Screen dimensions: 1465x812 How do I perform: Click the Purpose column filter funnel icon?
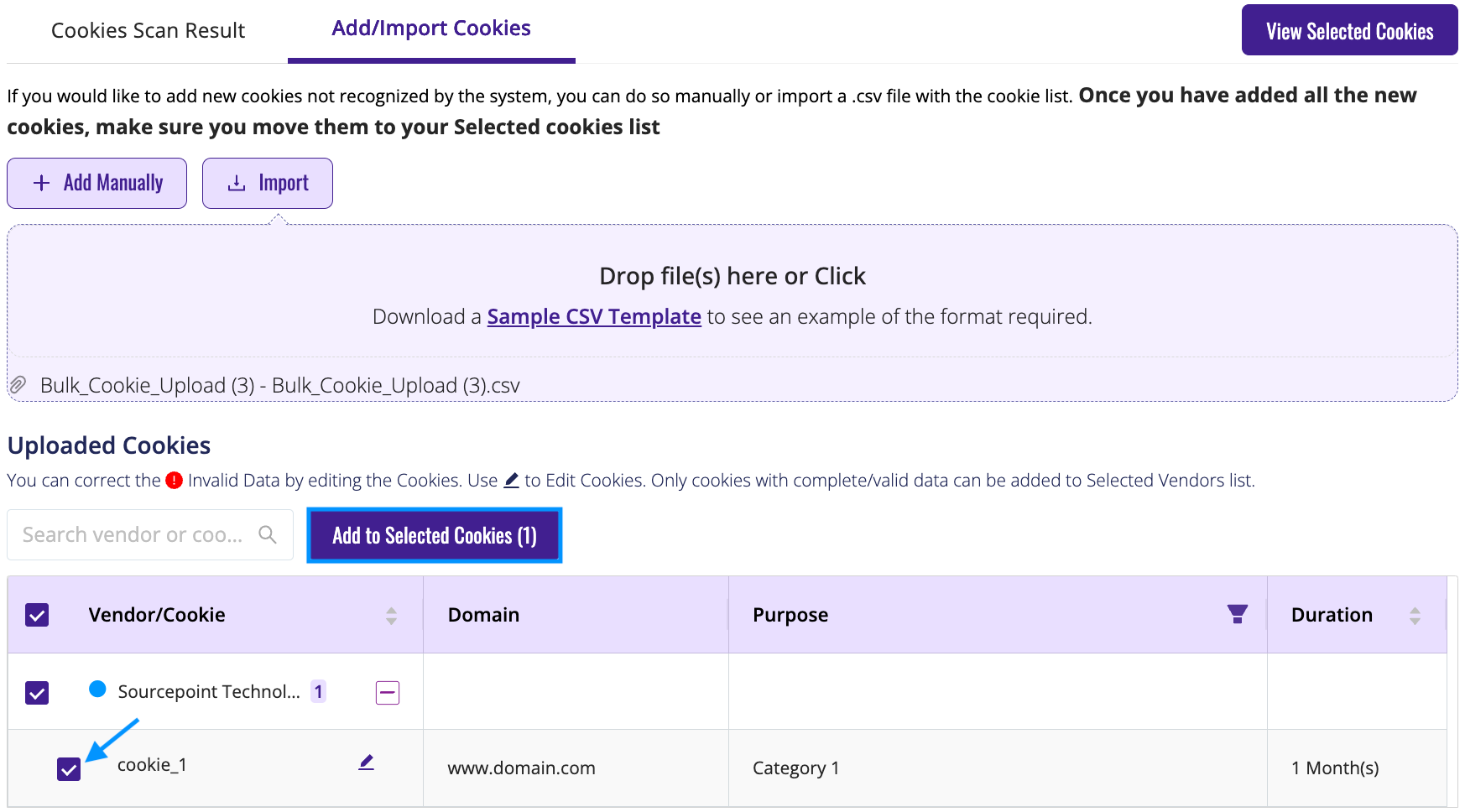click(1237, 614)
